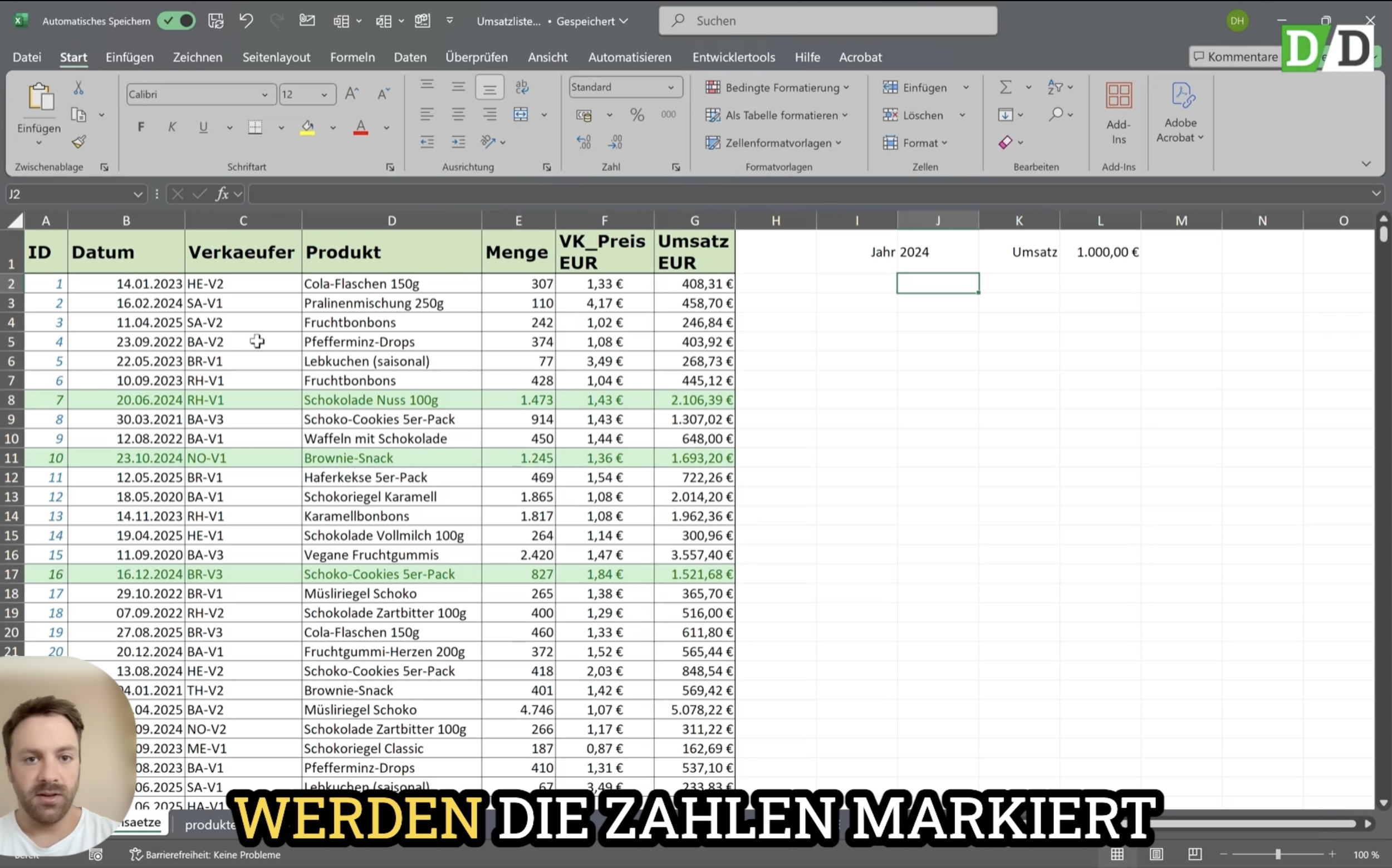Open the Calibri font name dropdown

[x=264, y=95]
